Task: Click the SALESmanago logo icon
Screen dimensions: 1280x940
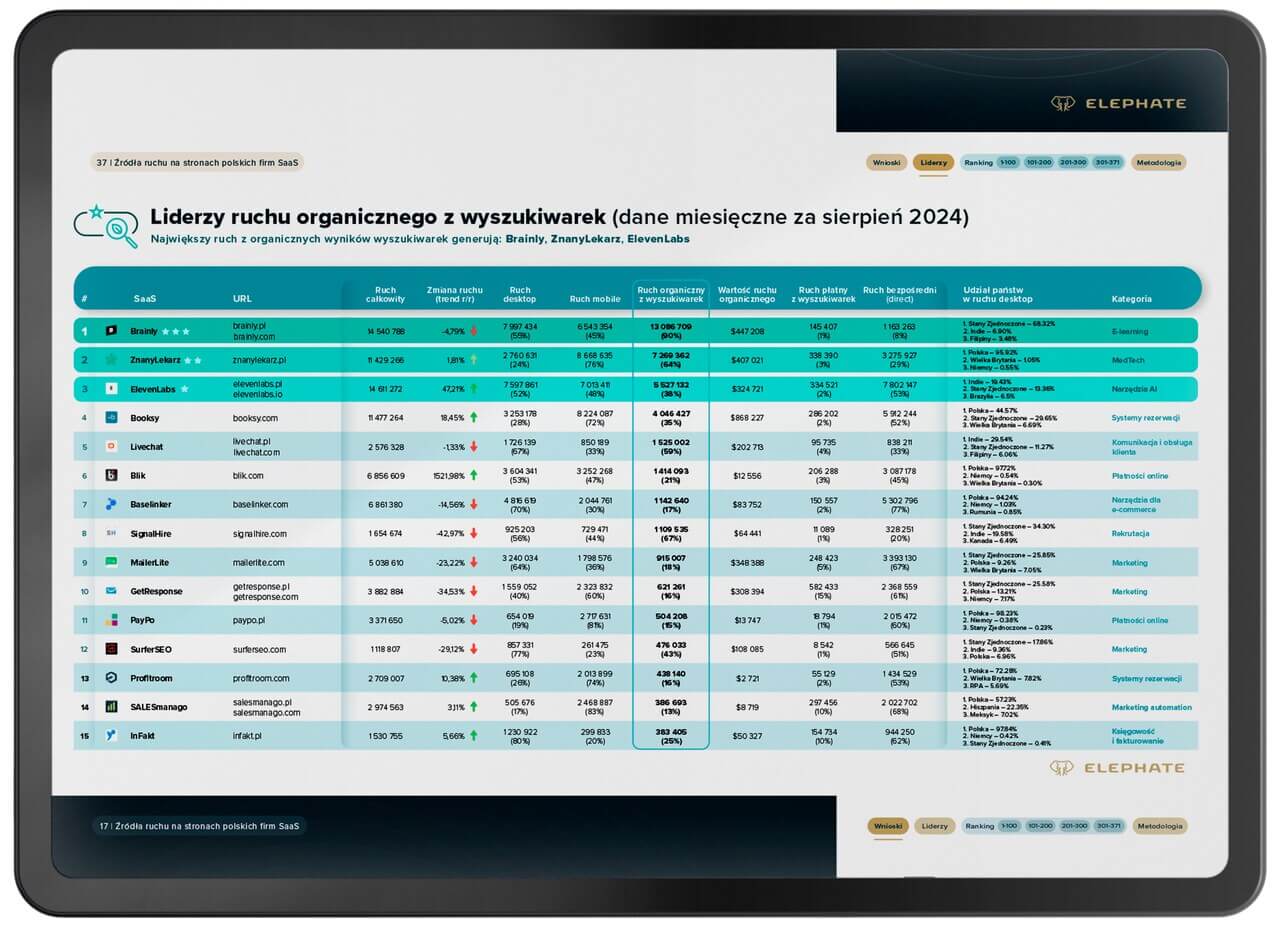Action: (112, 706)
